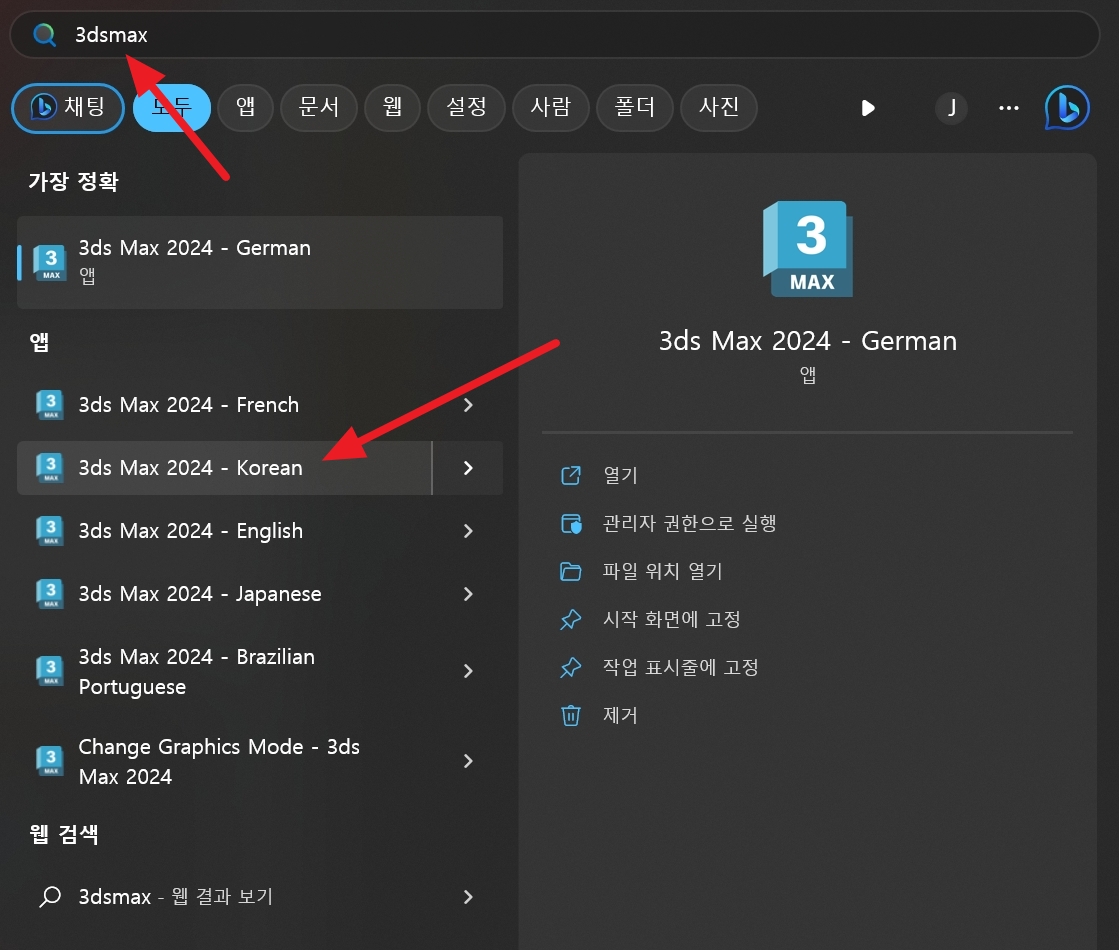Select the 설정 filter tab

click(x=466, y=108)
